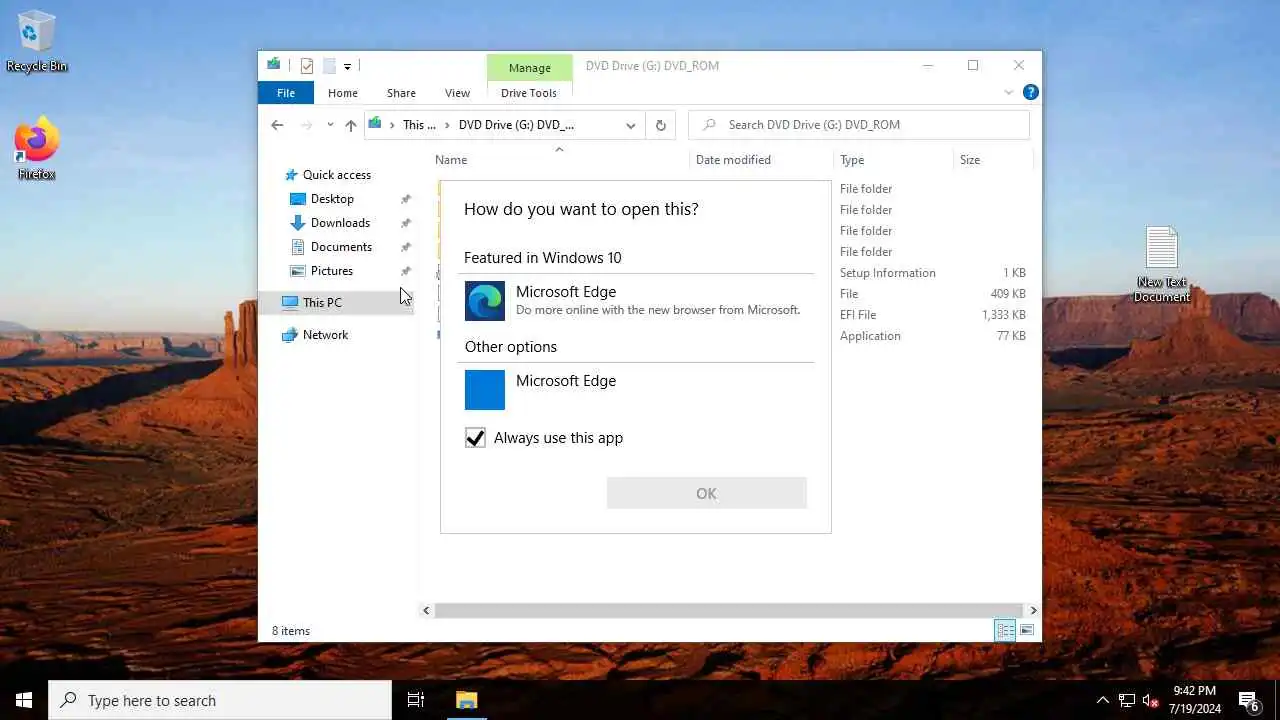The height and width of the screenshot is (720, 1280).
Task: Go back with the left arrow
Action: [x=277, y=125]
